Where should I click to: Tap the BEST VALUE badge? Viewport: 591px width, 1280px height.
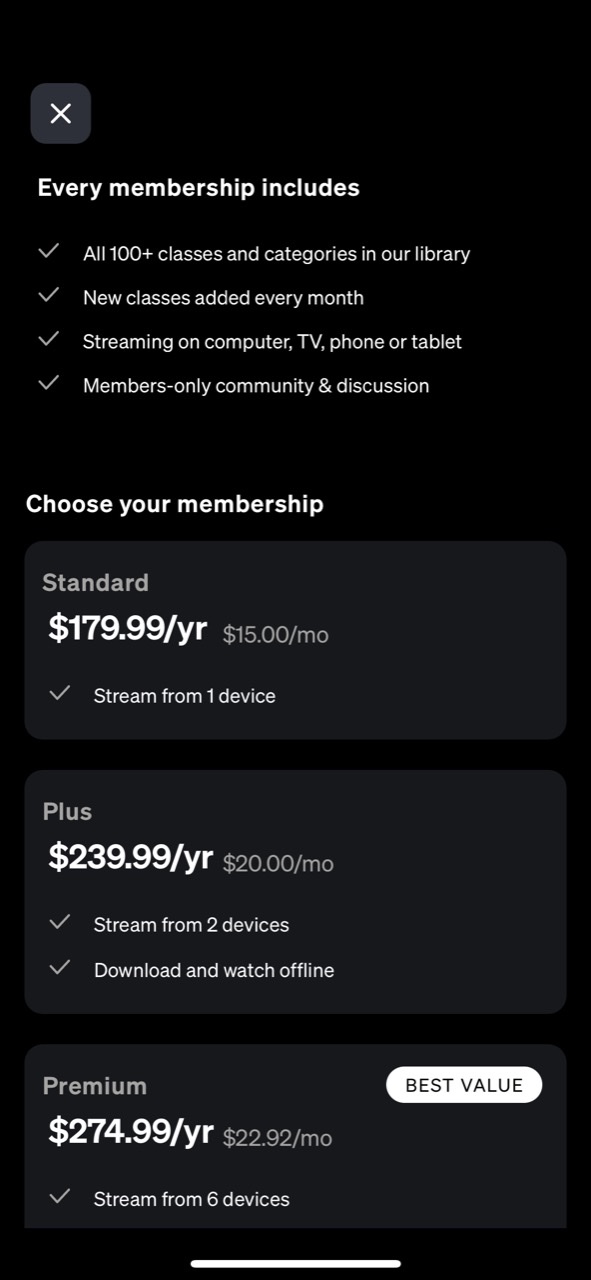[x=464, y=1085]
